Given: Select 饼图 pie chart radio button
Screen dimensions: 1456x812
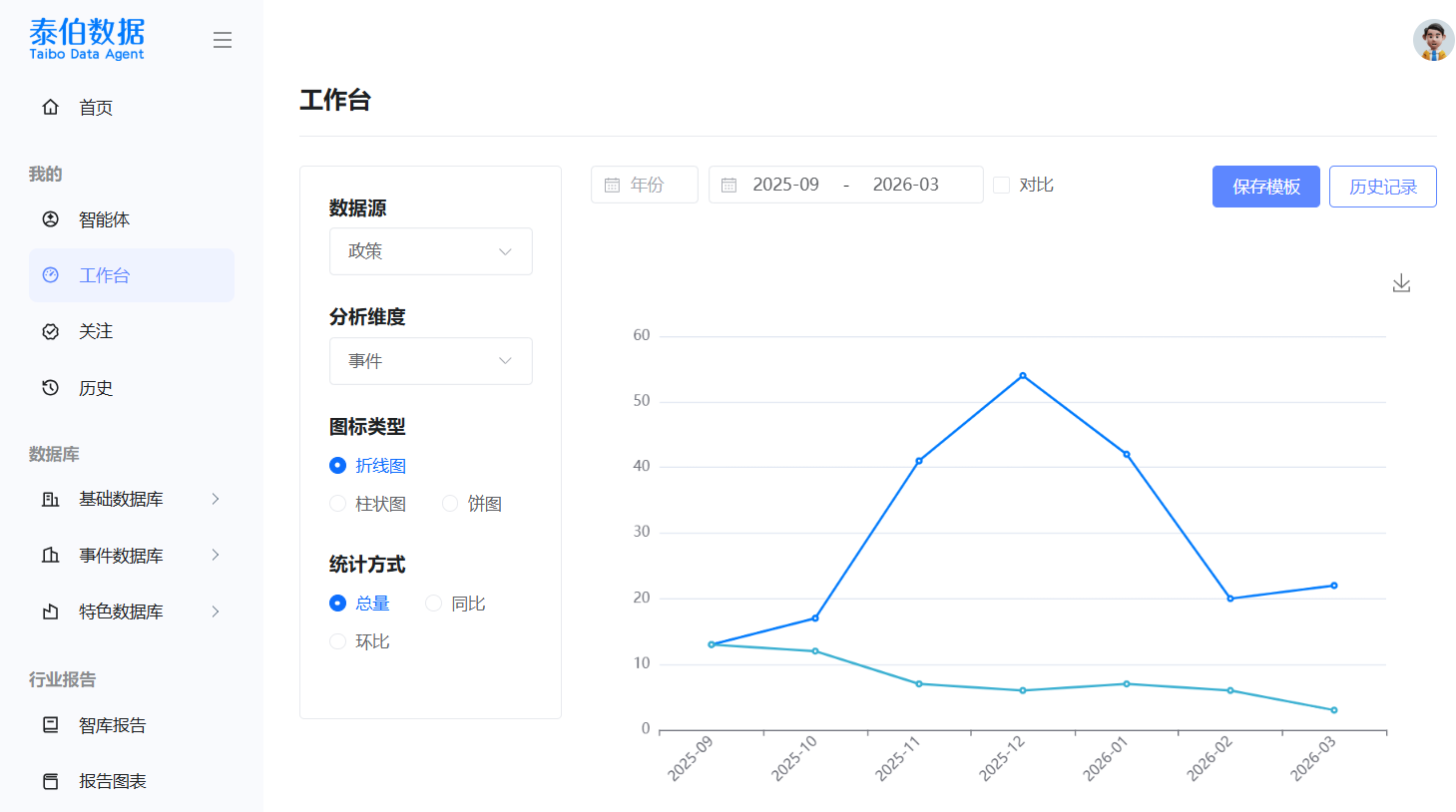Looking at the screenshot, I should [x=450, y=504].
